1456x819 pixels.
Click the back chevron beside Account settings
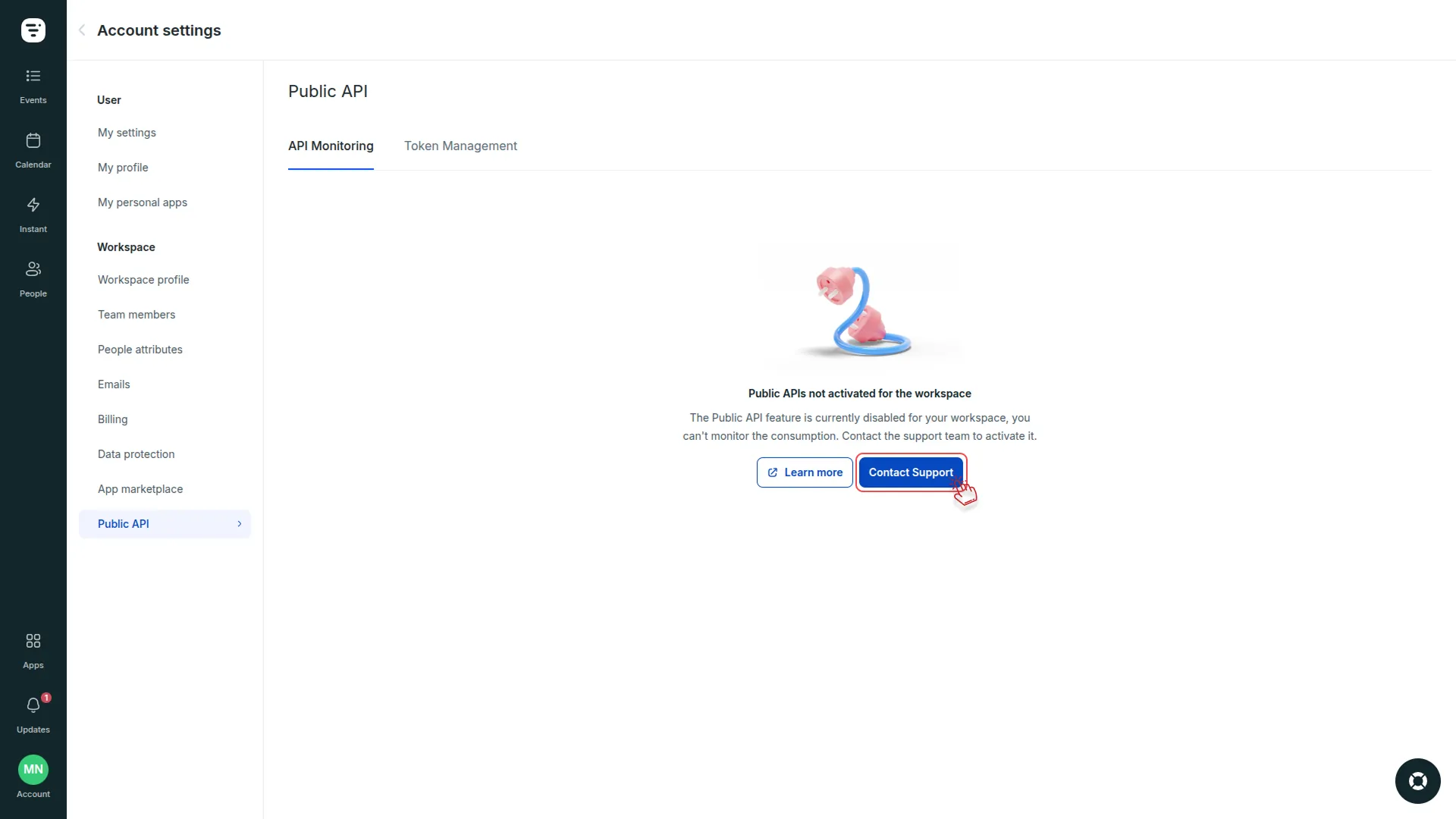[81, 30]
